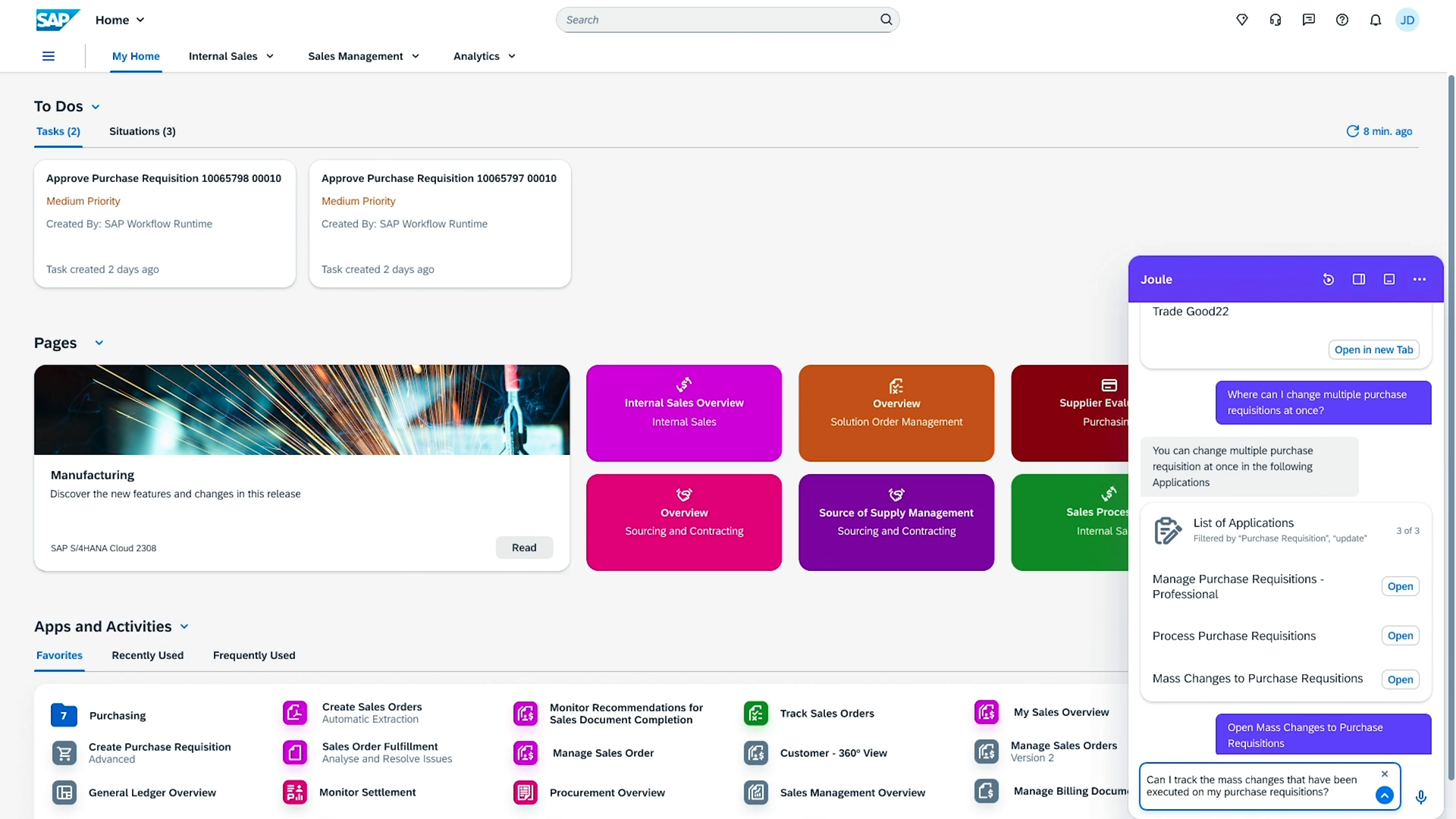Viewport: 1456px width, 819px height.
Task: Click Open for Process Purchase Requisitions
Action: tap(1399, 635)
